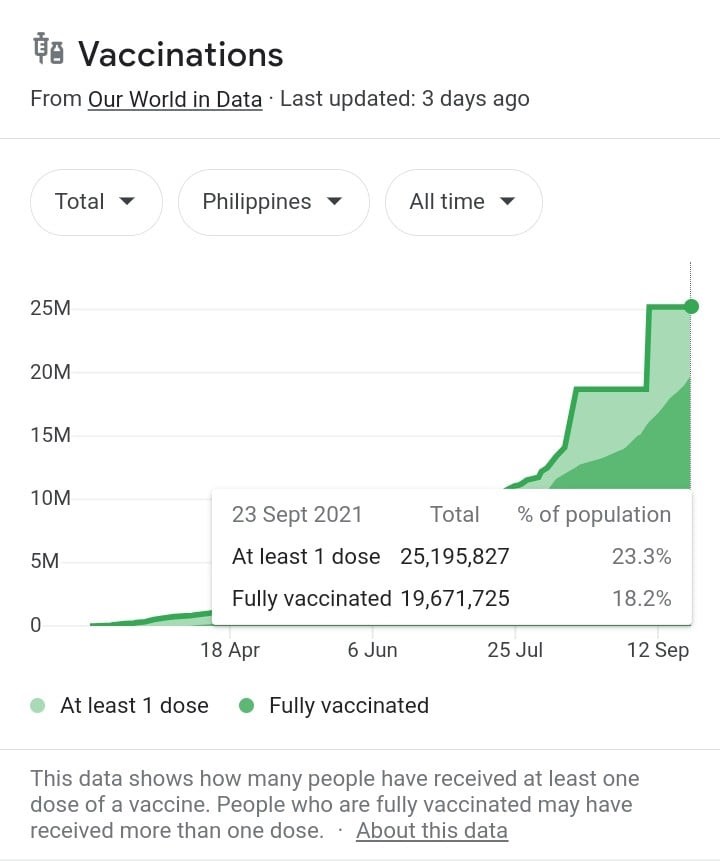This screenshot has width=720, height=861.
Task: Click the 25,195,827 total in tooltip
Action: (x=455, y=557)
